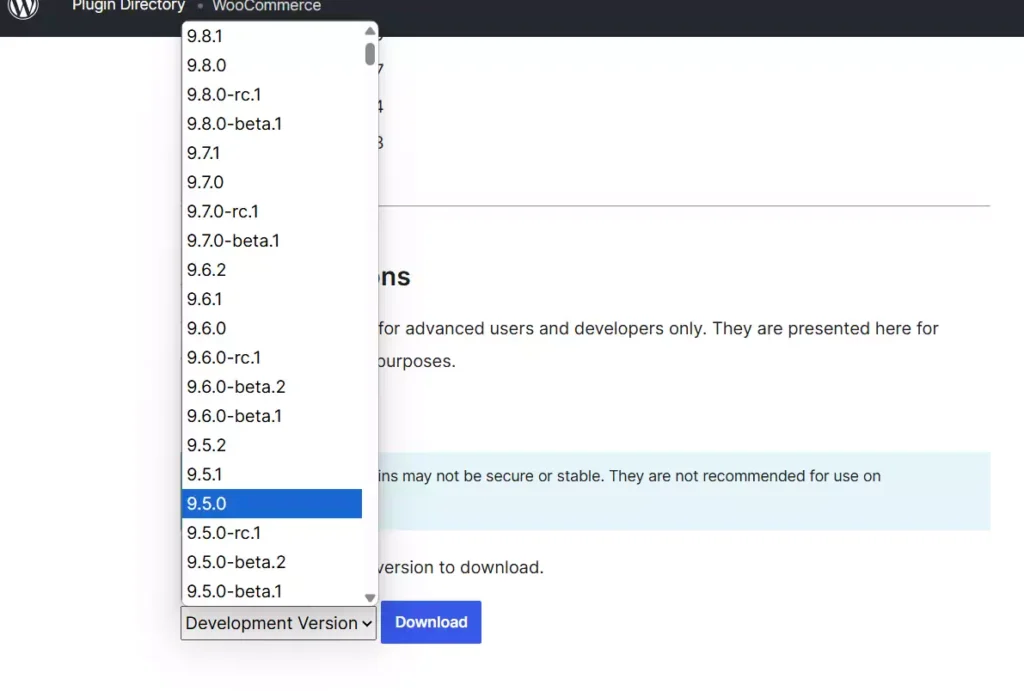
Task: Open the WooCommerce breadcrumb link
Action: [x=266, y=6]
